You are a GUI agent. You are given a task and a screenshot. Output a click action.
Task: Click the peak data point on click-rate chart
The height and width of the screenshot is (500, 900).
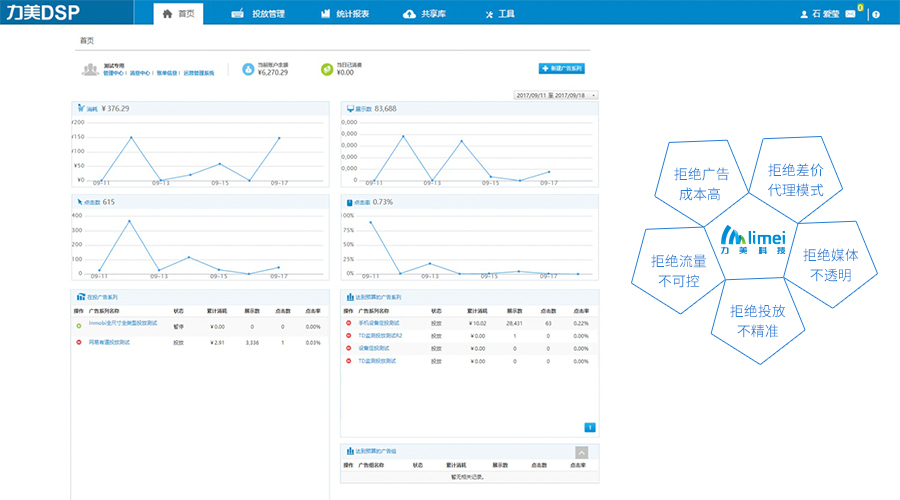(371, 222)
